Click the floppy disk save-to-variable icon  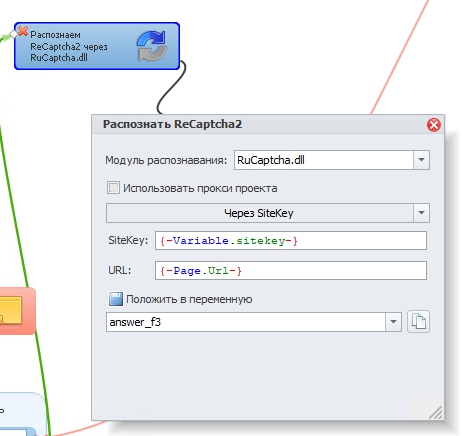116,299
